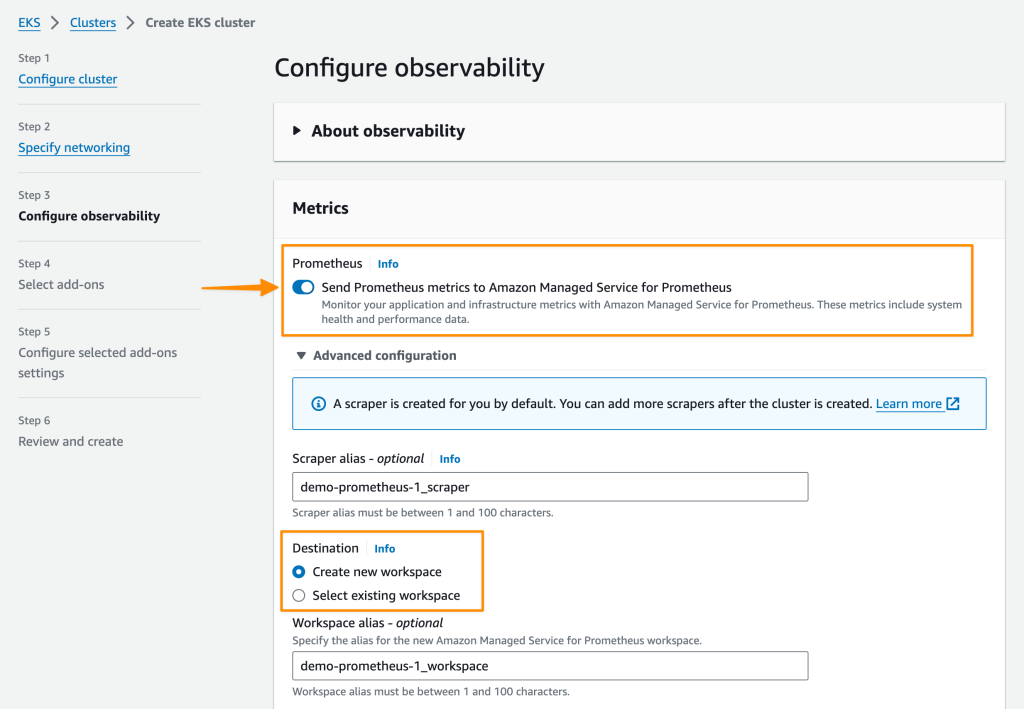Screen dimensions: 1024x709
Task: Select existing workspace radio button
Action: click(299, 596)
